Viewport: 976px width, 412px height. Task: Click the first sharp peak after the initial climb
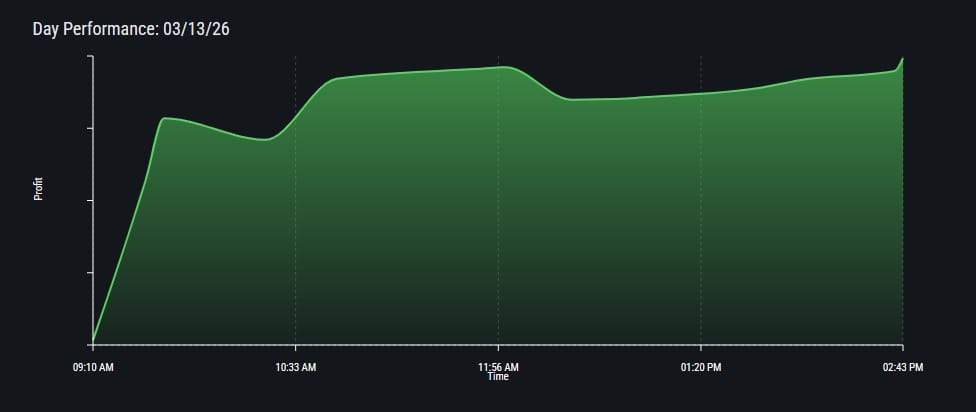[165, 118]
